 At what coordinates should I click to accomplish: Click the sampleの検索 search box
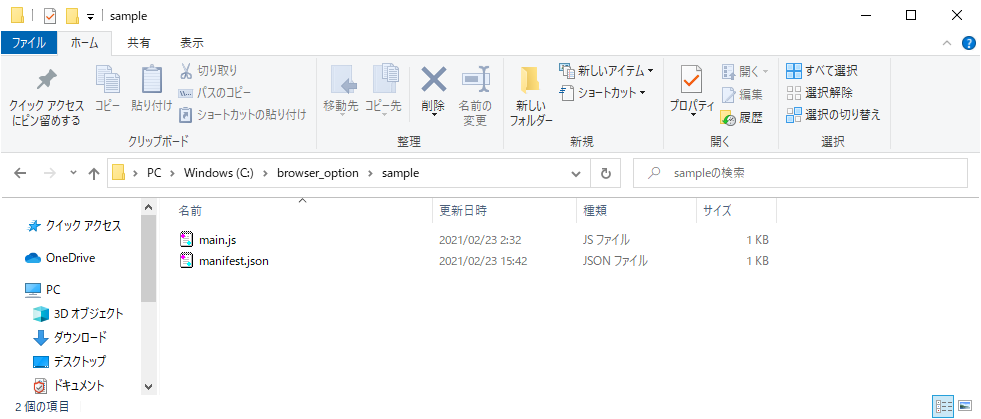[800, 173]
